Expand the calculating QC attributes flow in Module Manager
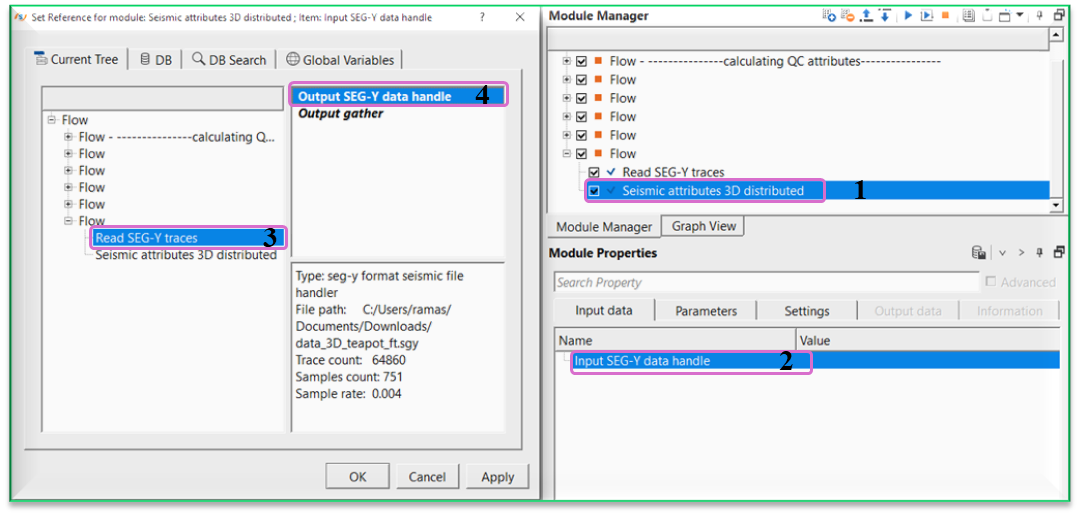Image resolution: width=1080 pixels, height=516 pixels. [x=567, y=61]
